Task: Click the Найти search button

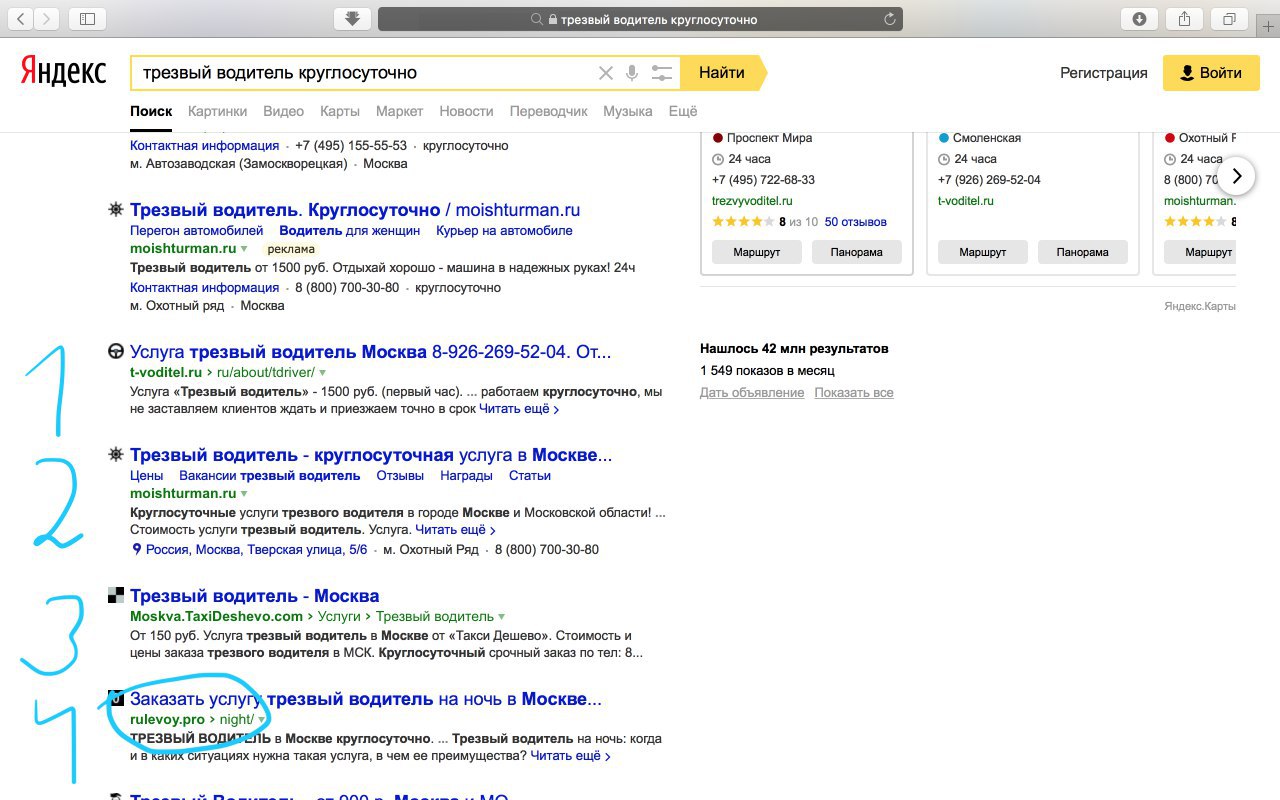Action: click(x=722, y=73)
